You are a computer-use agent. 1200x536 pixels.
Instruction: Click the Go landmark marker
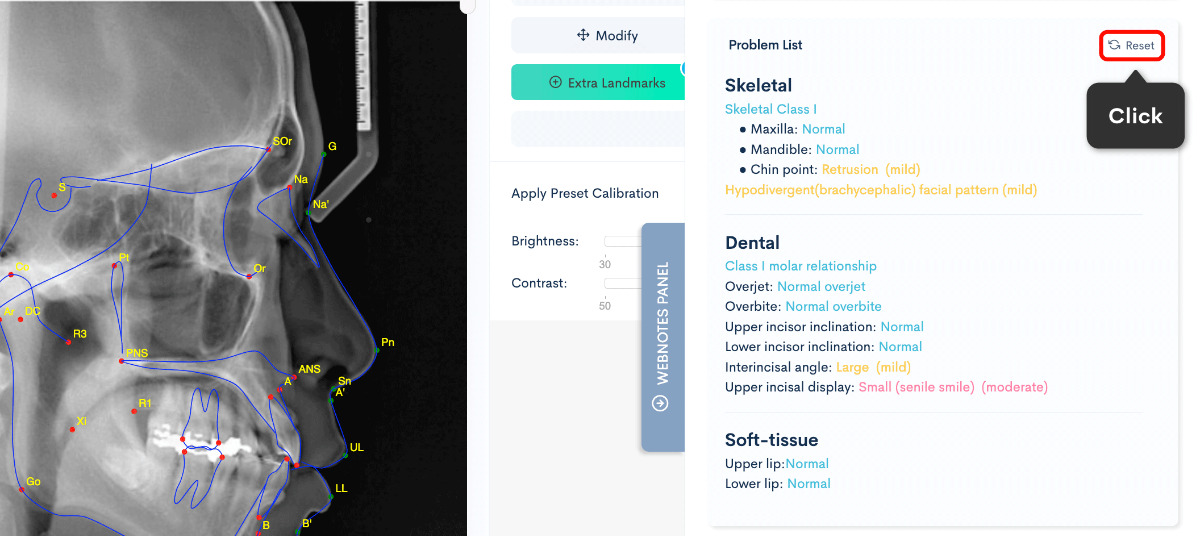[x=21, y=488]
